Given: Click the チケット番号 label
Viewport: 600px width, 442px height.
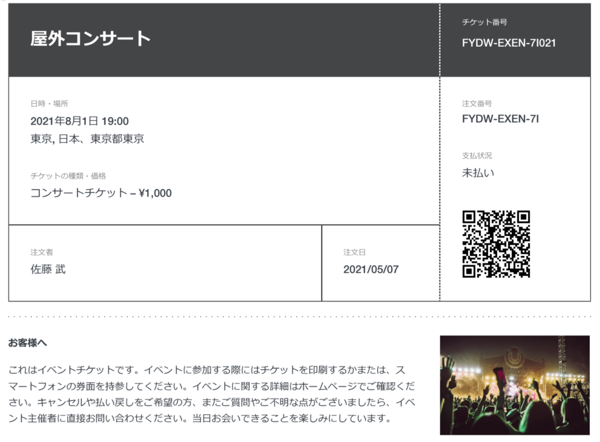Looking at the screenshot, I should [x=484, y=22].
